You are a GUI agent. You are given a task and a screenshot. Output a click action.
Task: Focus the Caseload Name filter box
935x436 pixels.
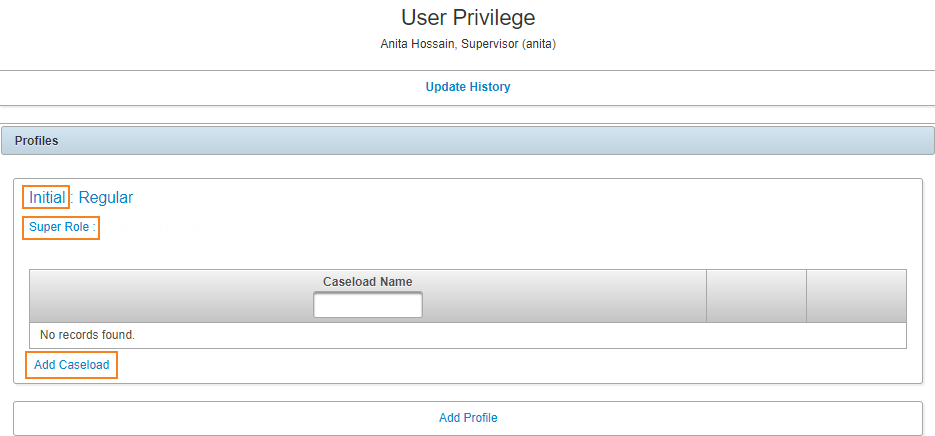pyautogui.click(x=368, y=305)
